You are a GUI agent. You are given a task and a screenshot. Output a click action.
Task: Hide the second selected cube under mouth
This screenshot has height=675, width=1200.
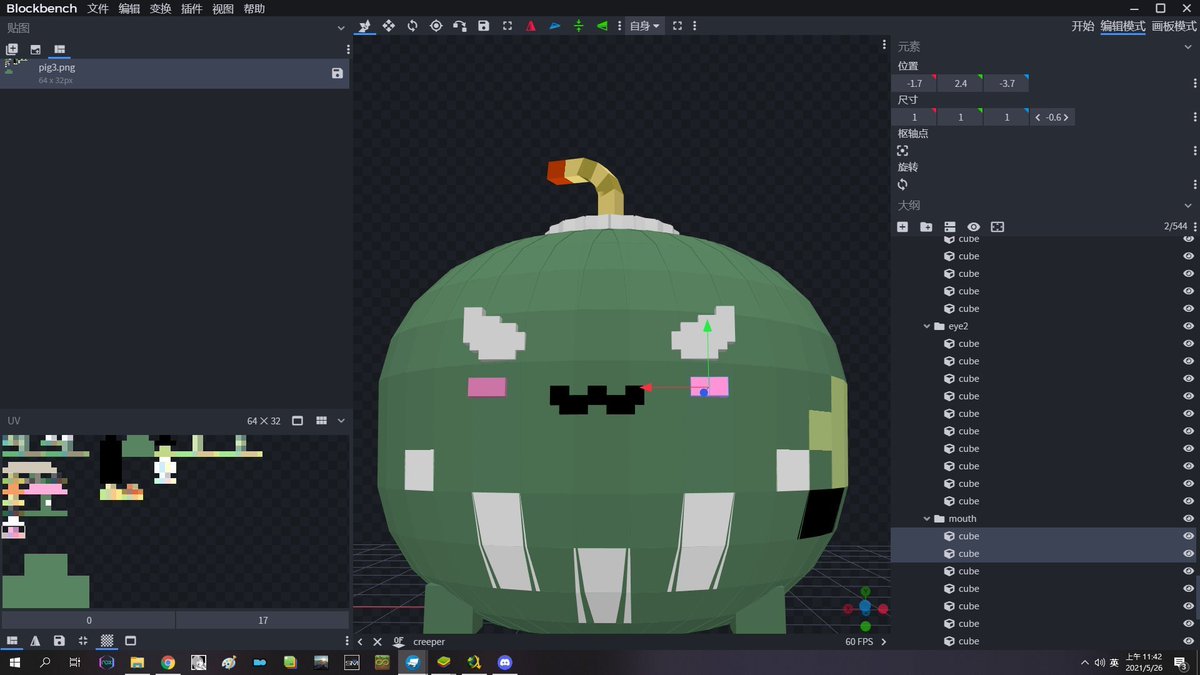[x=1188, y=553]
